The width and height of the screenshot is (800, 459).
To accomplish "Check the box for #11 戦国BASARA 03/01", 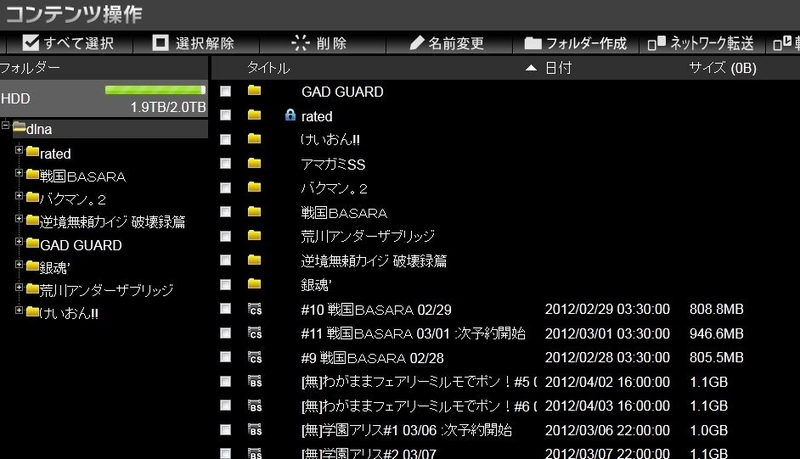I will (225, 333).
